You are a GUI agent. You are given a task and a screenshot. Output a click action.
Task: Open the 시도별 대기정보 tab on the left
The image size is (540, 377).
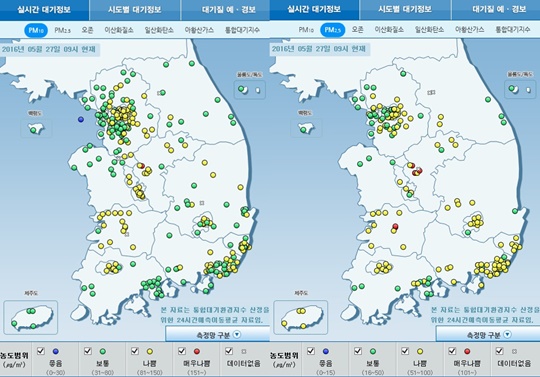[135, 10]
